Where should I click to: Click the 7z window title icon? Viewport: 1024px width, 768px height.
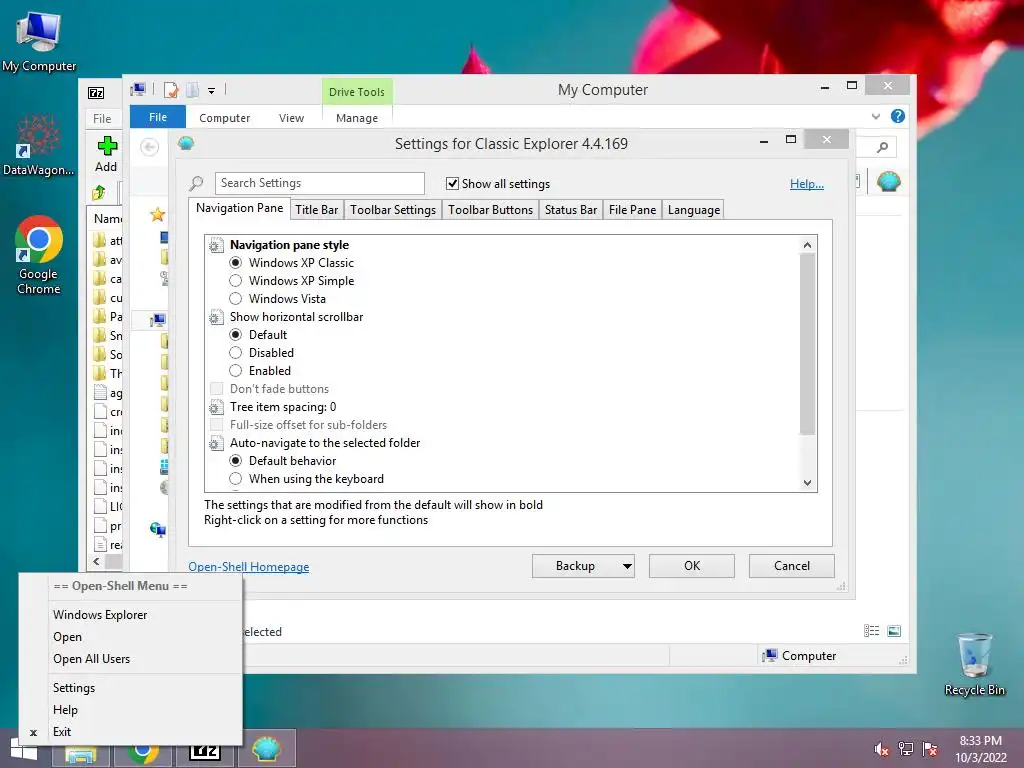(x=96, y=93)
